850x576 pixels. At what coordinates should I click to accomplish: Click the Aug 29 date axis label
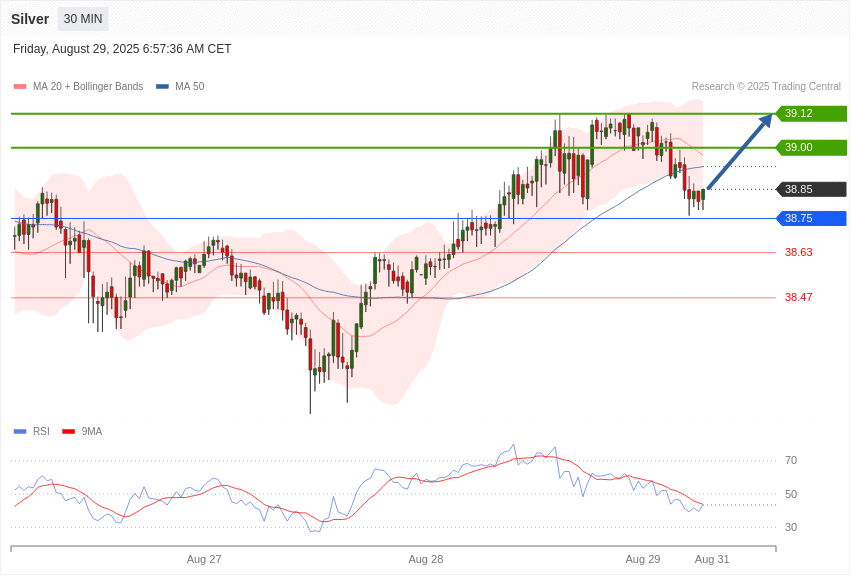[x=642, y=559]
